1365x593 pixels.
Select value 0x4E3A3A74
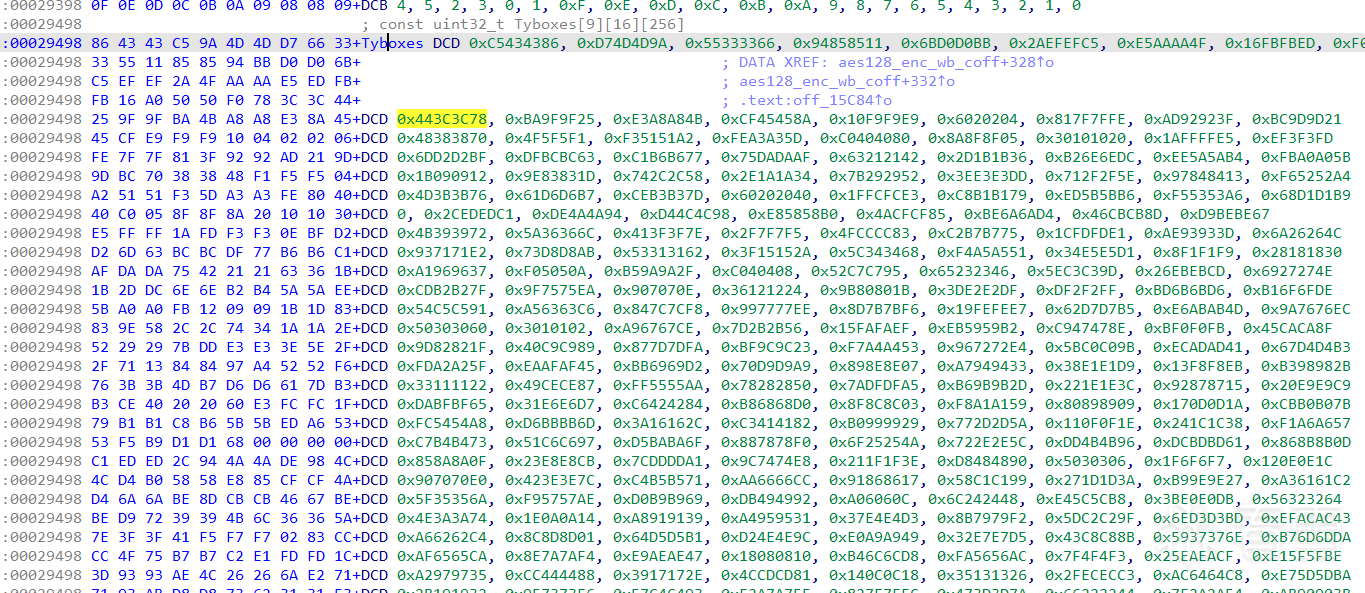(x=442, y=519)
